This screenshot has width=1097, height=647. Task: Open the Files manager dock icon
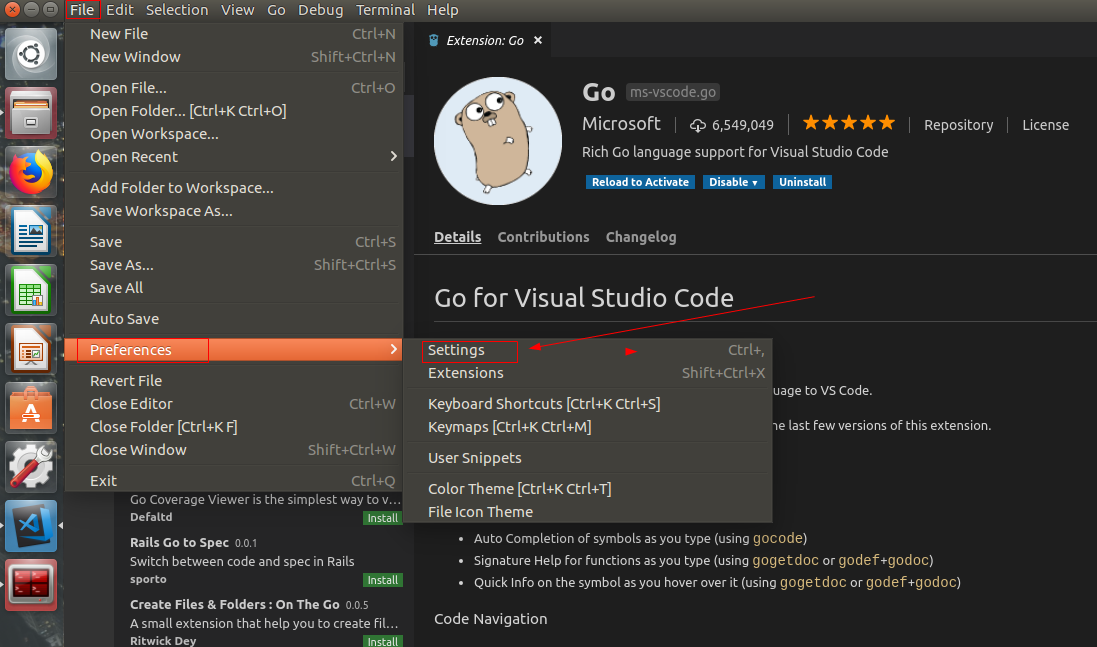[x=31, y=112]
